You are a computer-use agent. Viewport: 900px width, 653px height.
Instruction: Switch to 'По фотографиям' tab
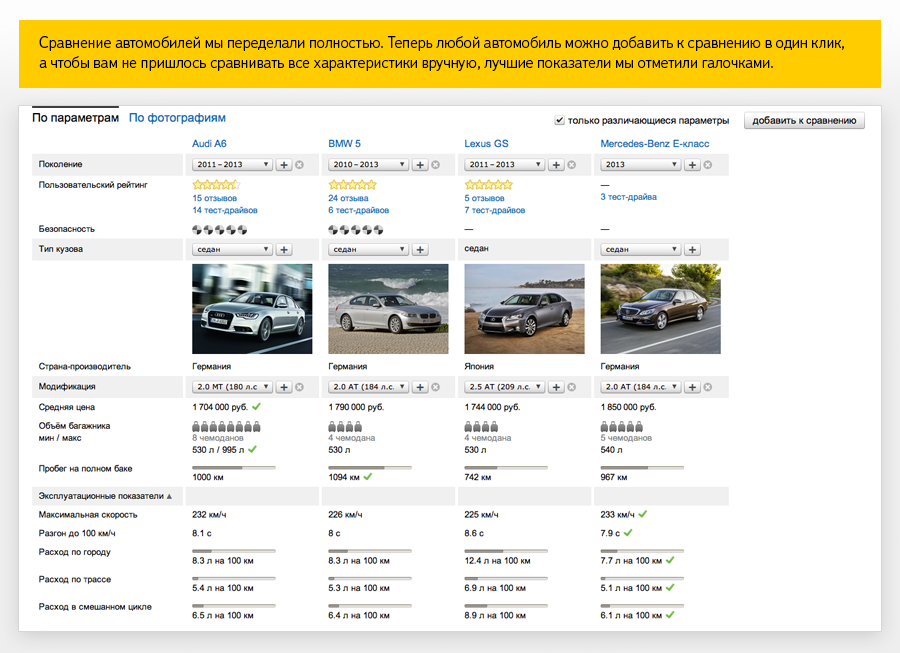(177, 118)
